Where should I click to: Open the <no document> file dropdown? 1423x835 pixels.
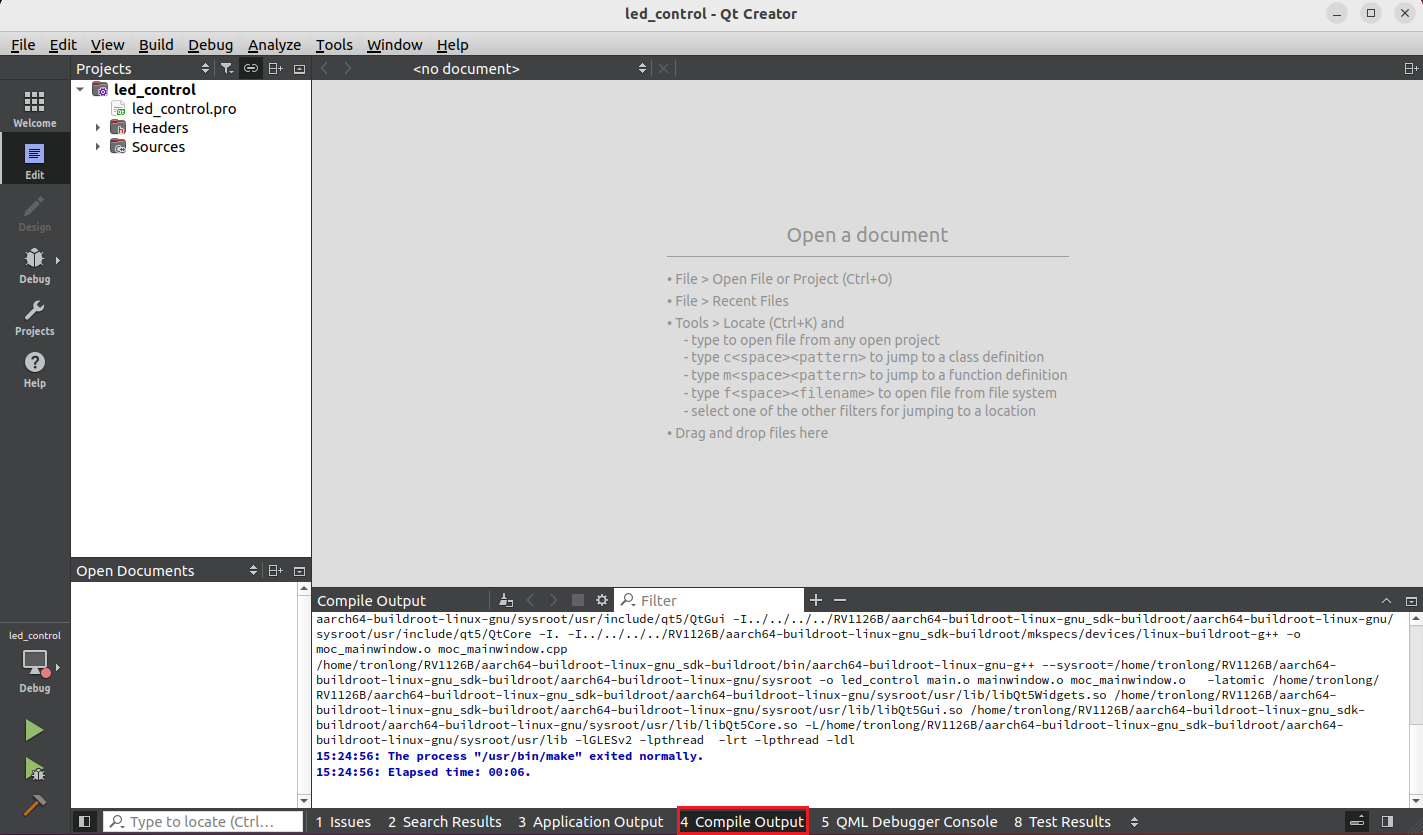(530, 68)
